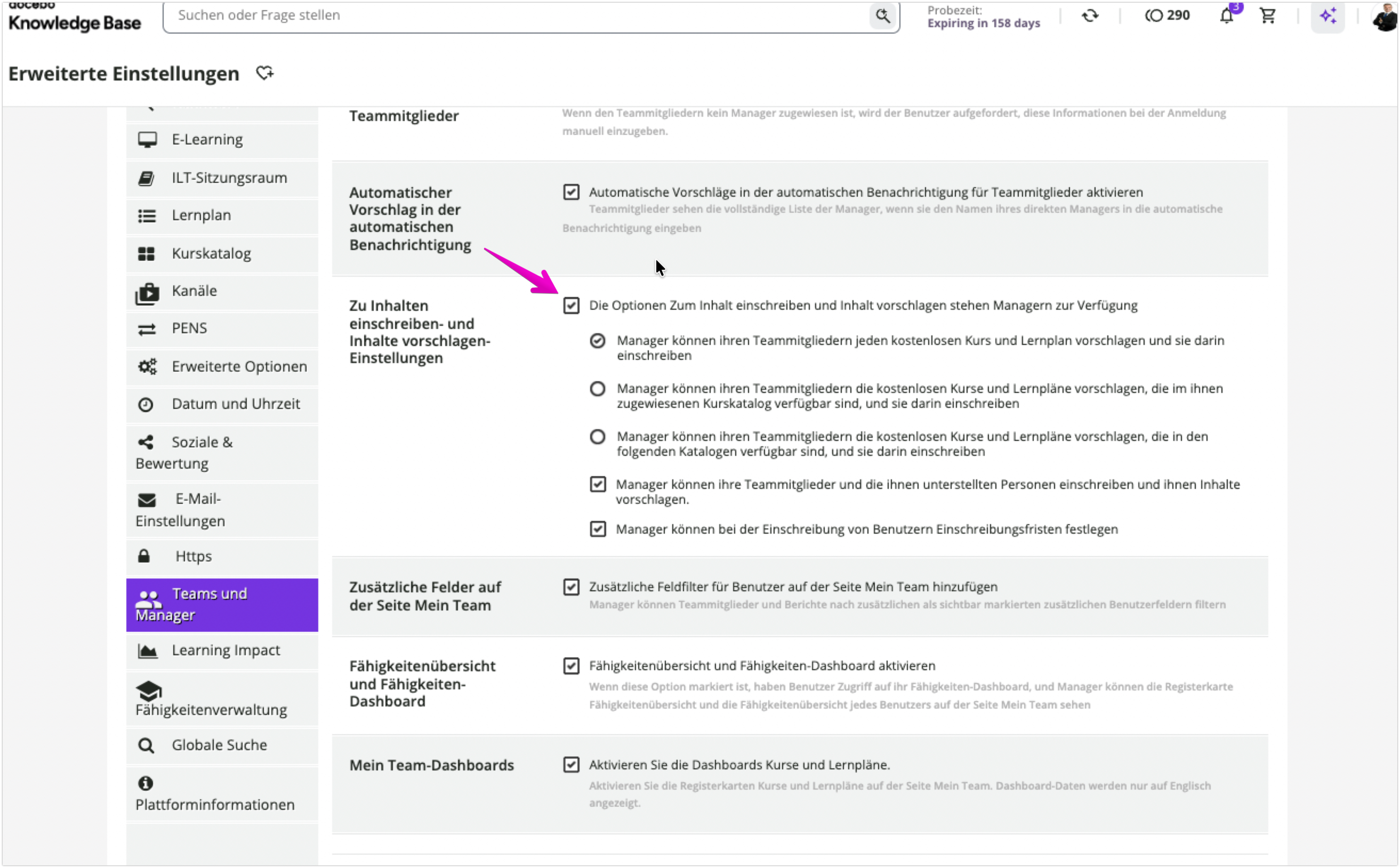Click the favorite heart icon beside title
This screenshot has width=1400, height=868.
(x=264, y=73)
